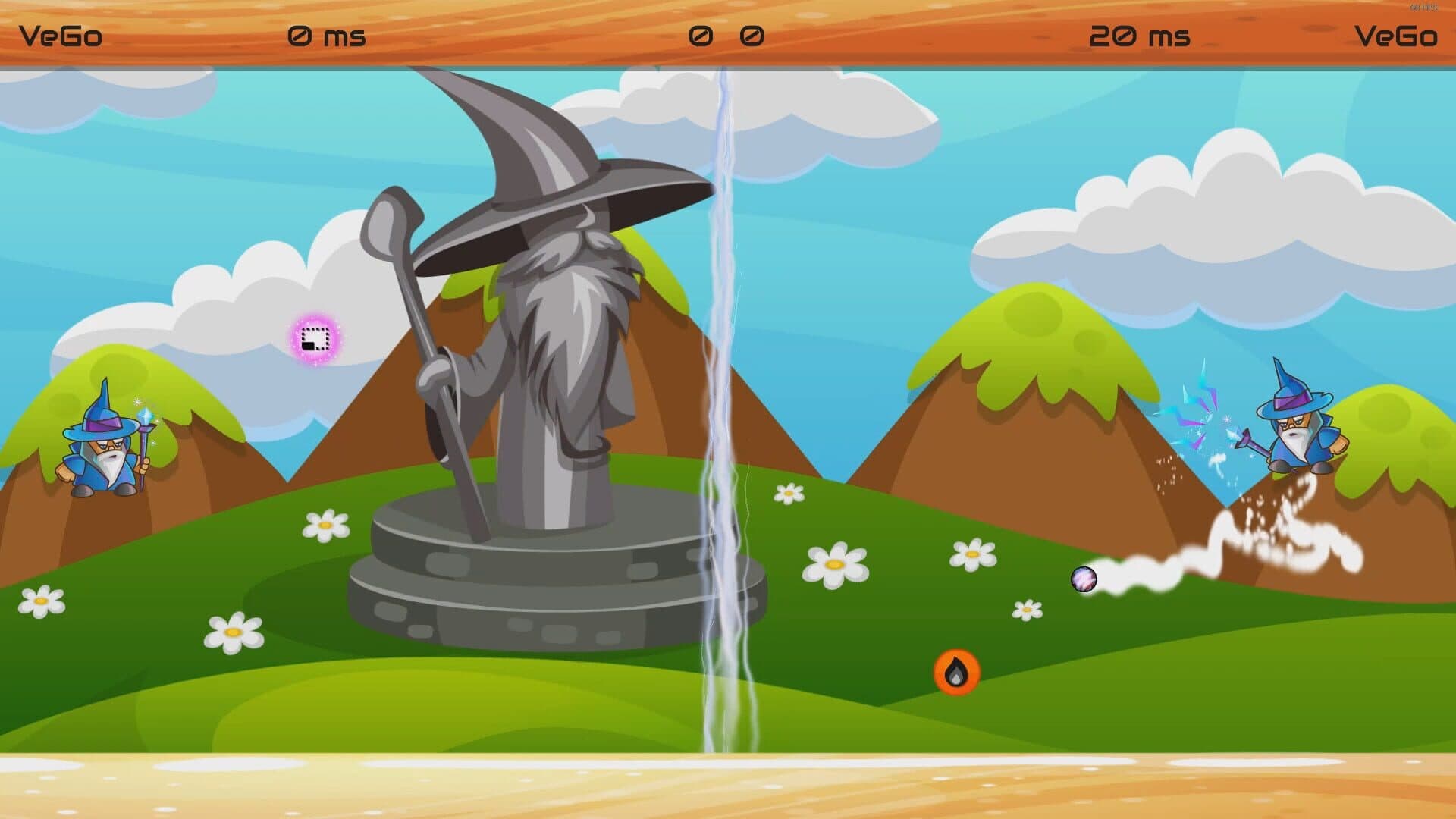Screen dimensions: 1456x819
Task: Click the right player's 20 ms ping
Action: point(1139,36)
